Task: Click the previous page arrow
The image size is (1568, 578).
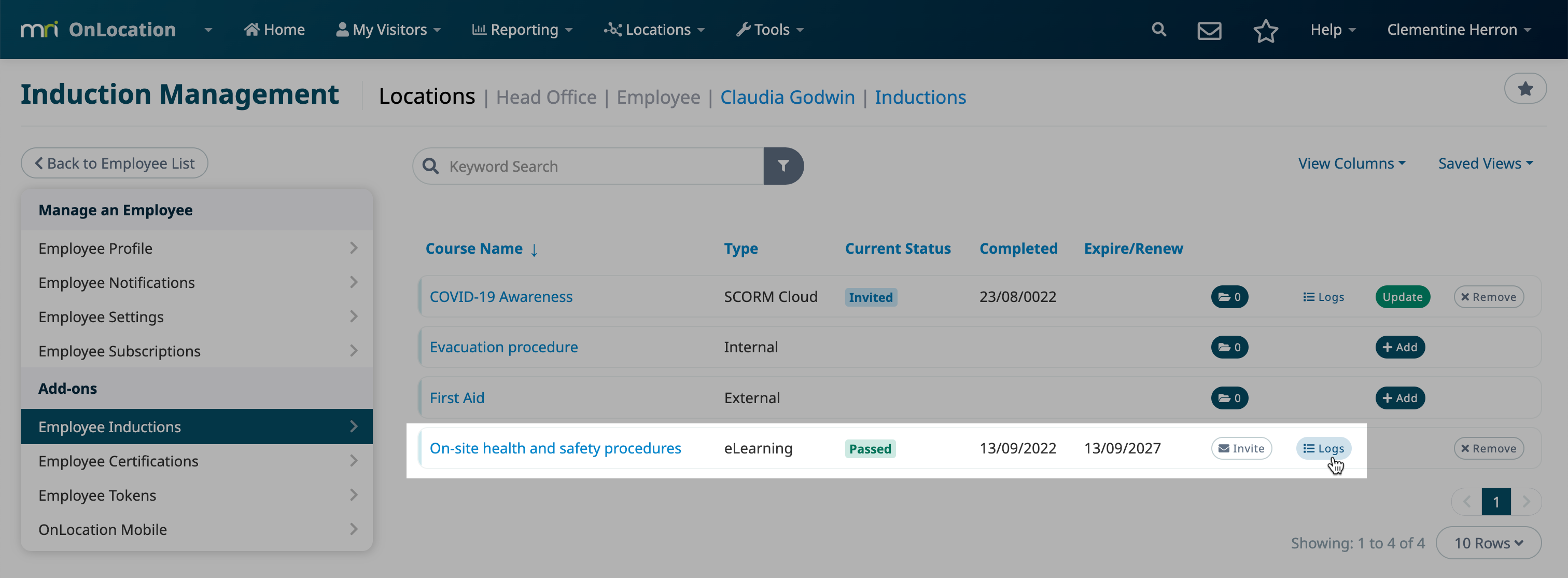Action: coord(1467,502)
